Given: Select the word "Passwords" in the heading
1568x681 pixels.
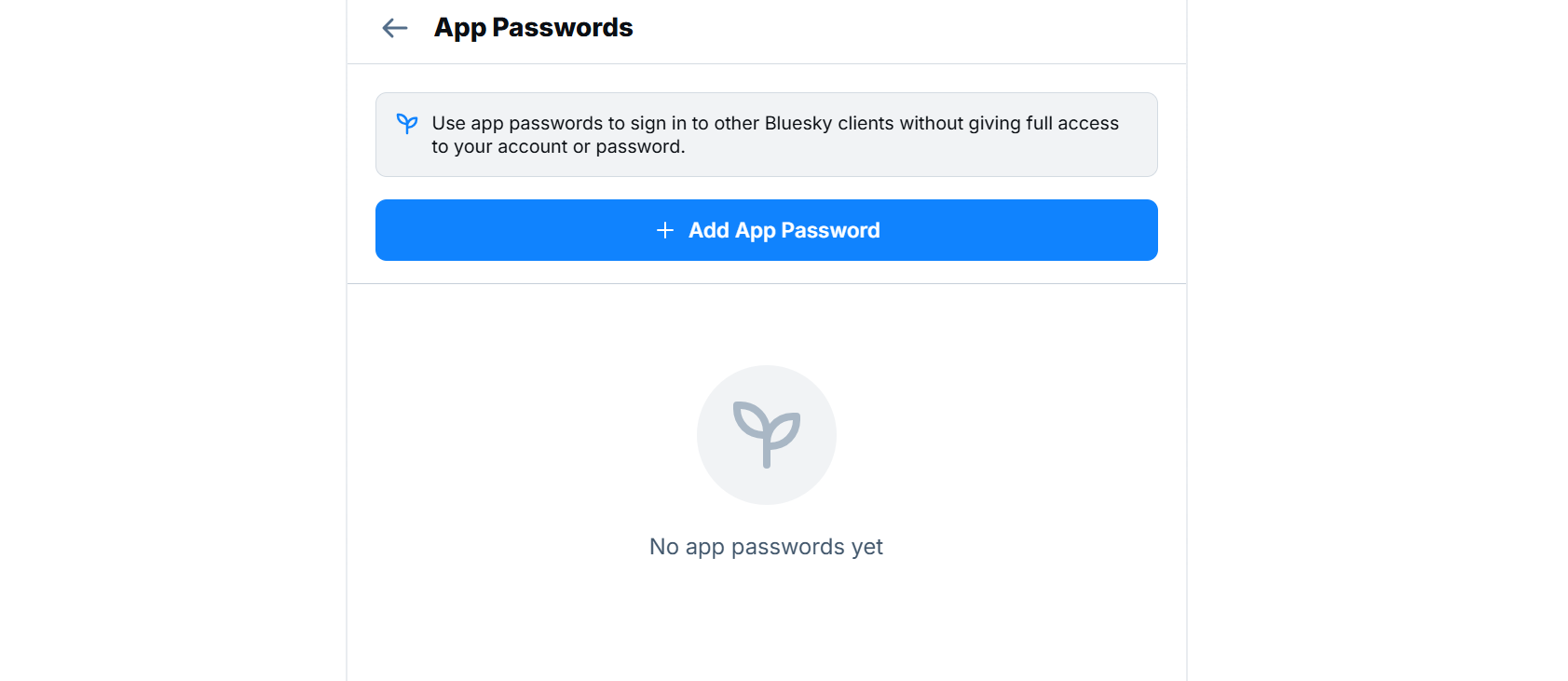Looking at the screenshot, I should click(x=562, y=28).
